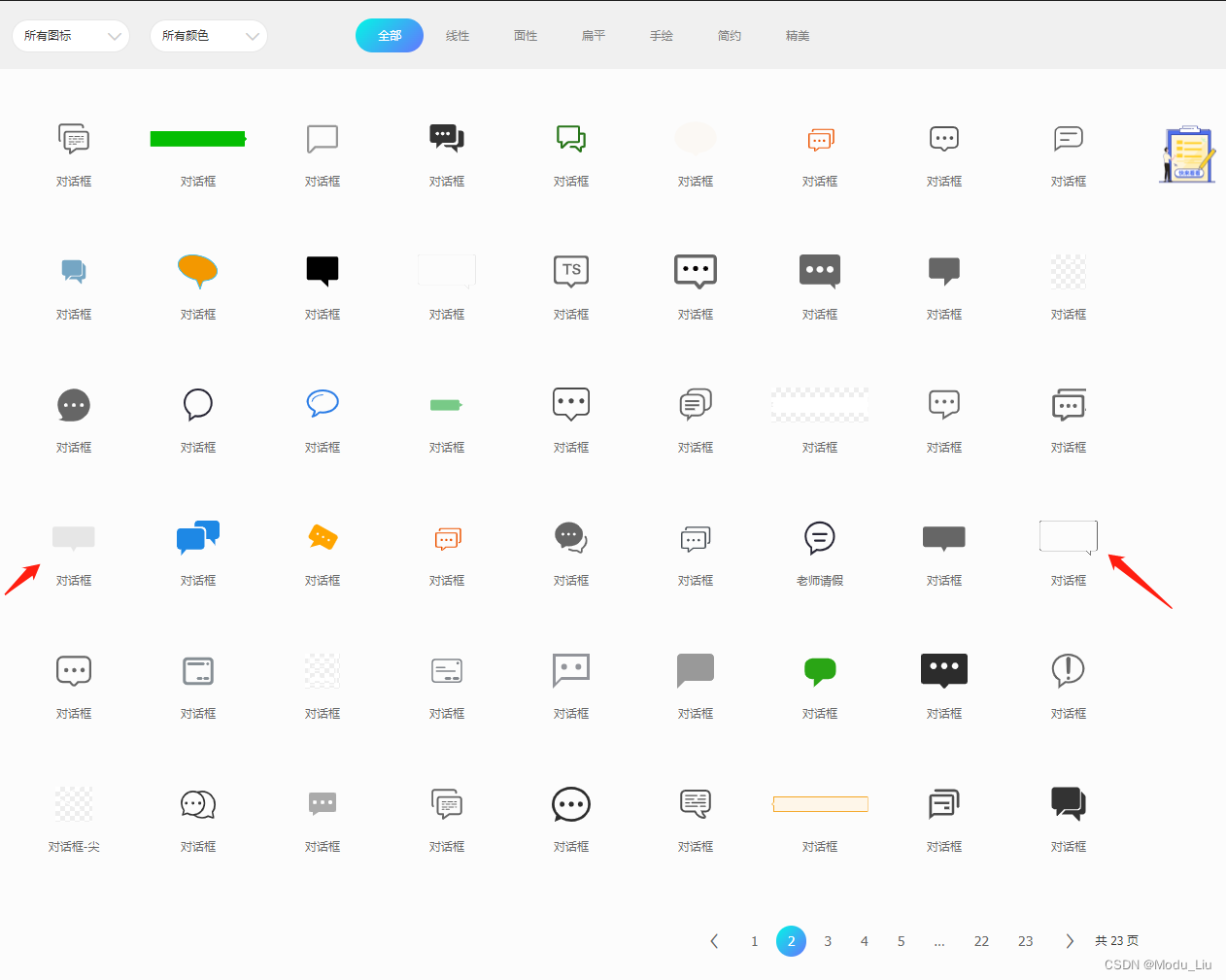Select the two overlapping round face bubbles icon
This screenshot has width=1226, height=980.
click(198, 804)
